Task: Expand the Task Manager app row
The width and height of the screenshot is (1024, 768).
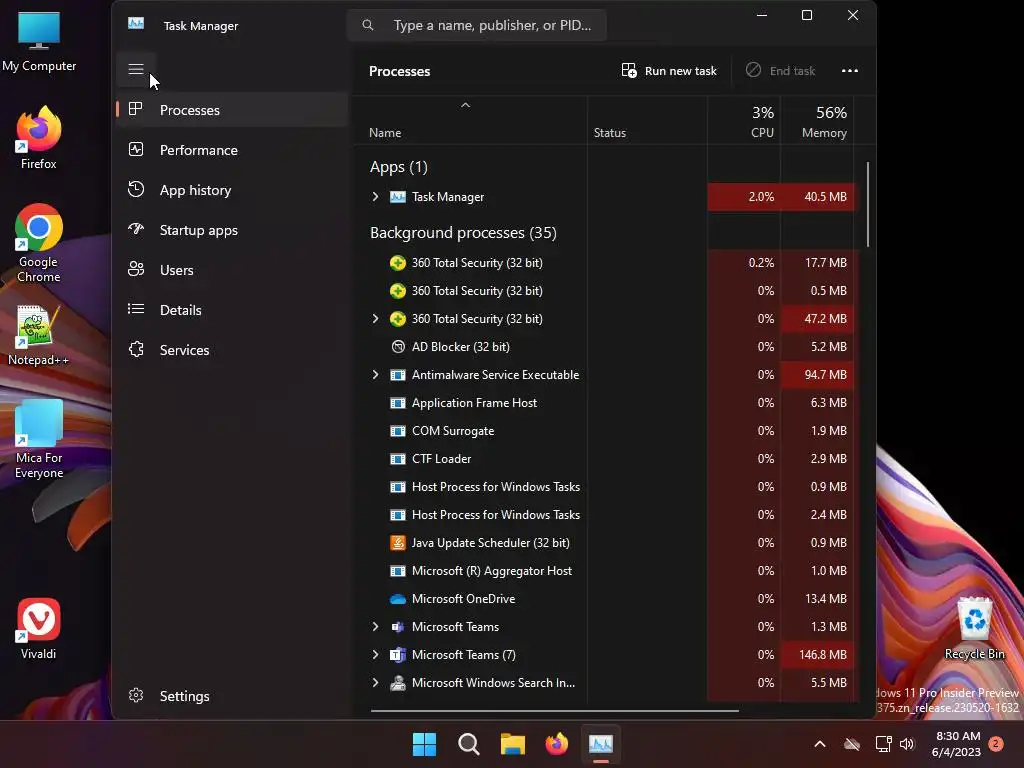Action: coord(376,197)
